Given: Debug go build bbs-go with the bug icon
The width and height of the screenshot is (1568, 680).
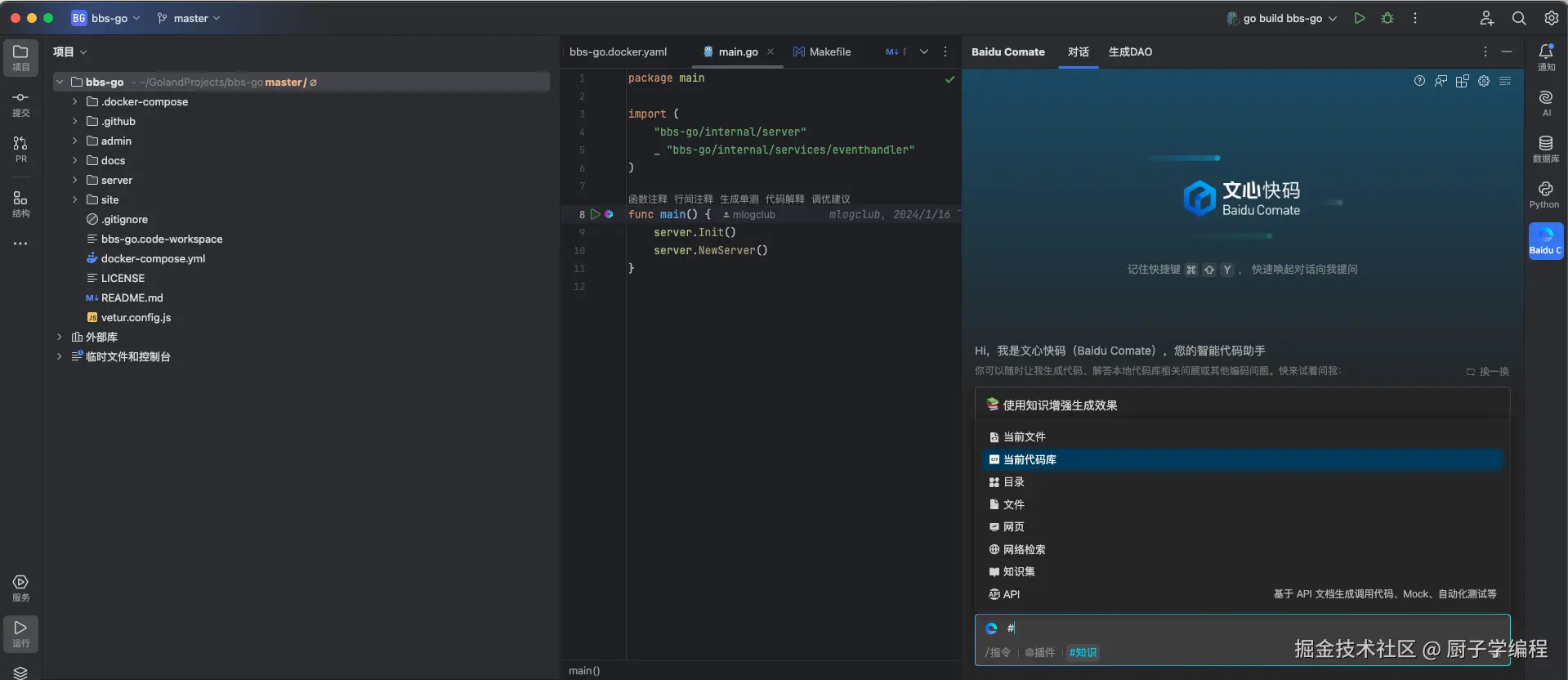Looking at the screenshot, I should [x=1387, y=18].
